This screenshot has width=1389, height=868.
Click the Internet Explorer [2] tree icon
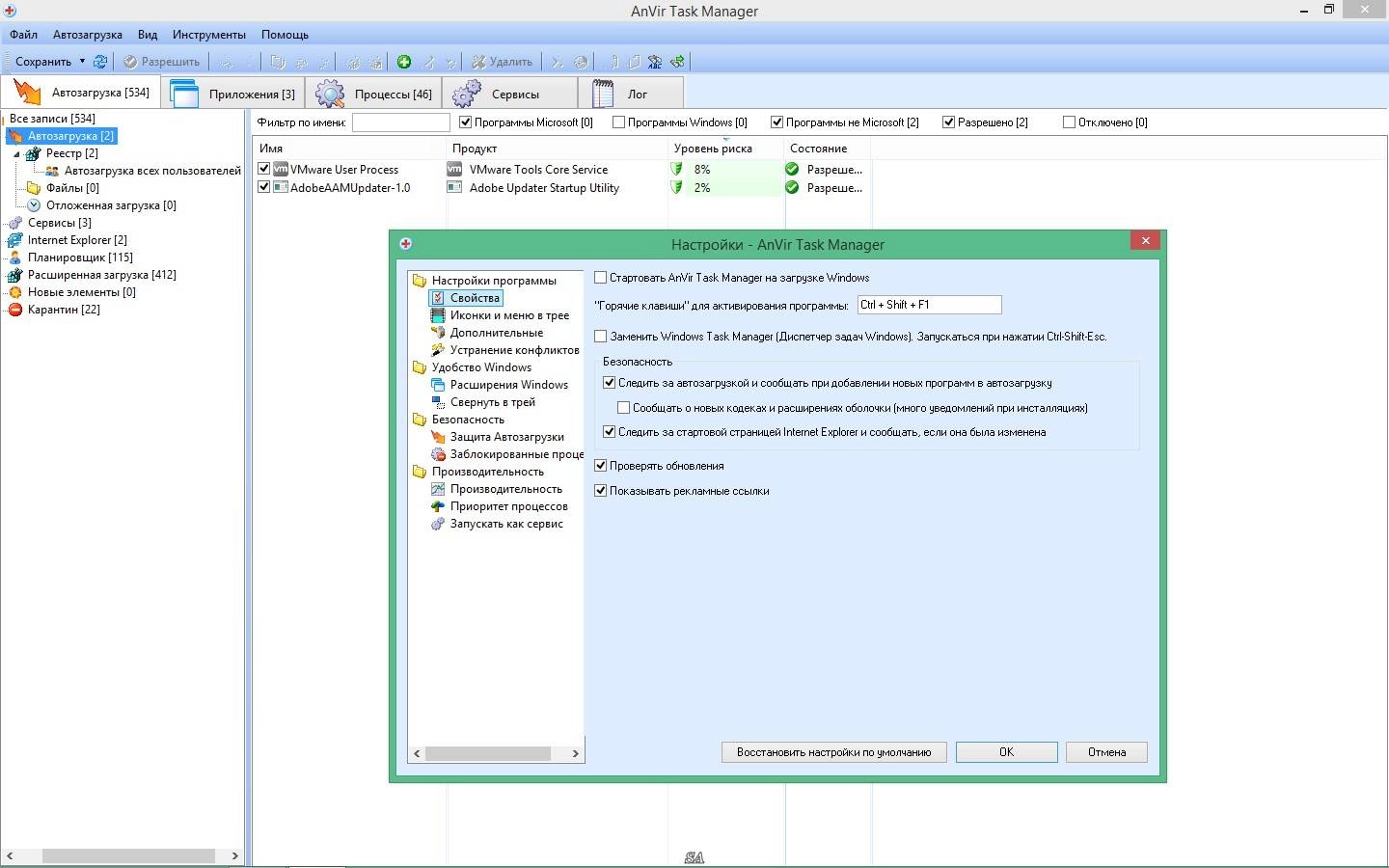(x=15, y=240)
